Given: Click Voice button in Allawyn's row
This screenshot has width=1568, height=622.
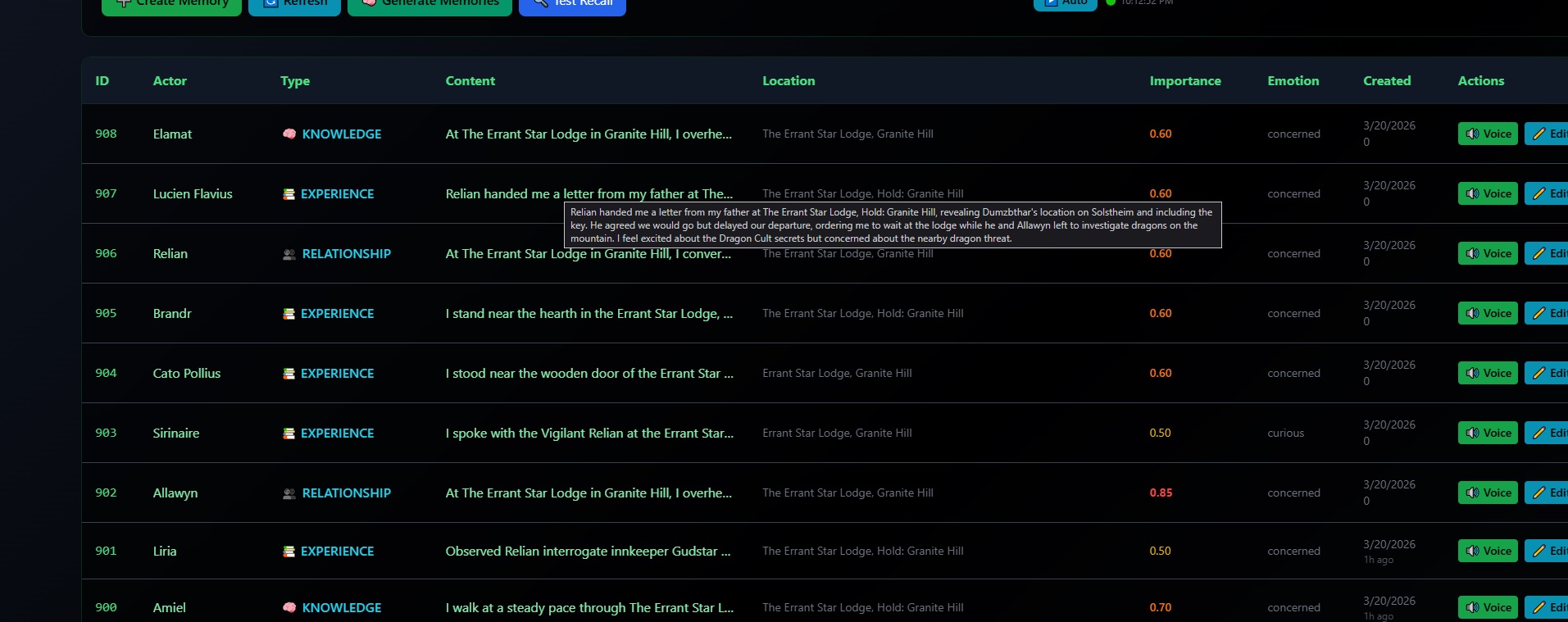Looking at the screenshot, I should point(1488,493).
